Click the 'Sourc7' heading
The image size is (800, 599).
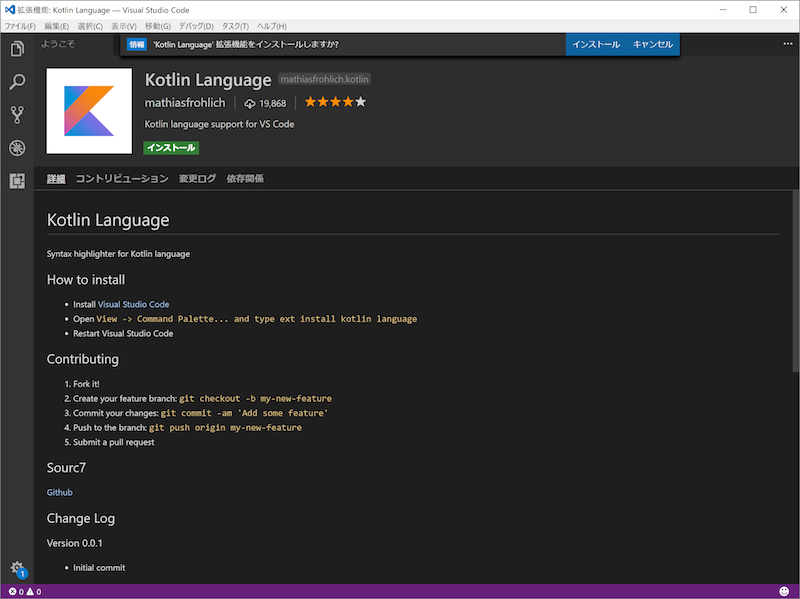click(x=66, y=468)
